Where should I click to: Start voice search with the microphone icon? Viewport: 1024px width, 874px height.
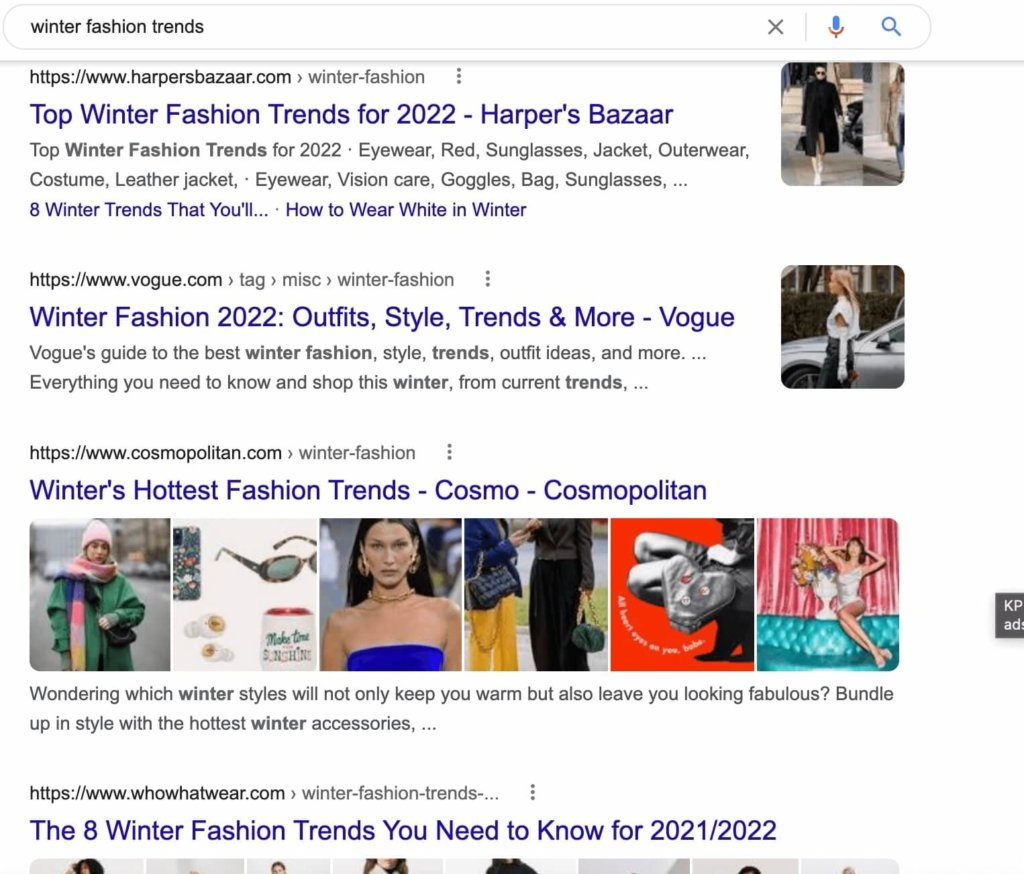[835, 27]
